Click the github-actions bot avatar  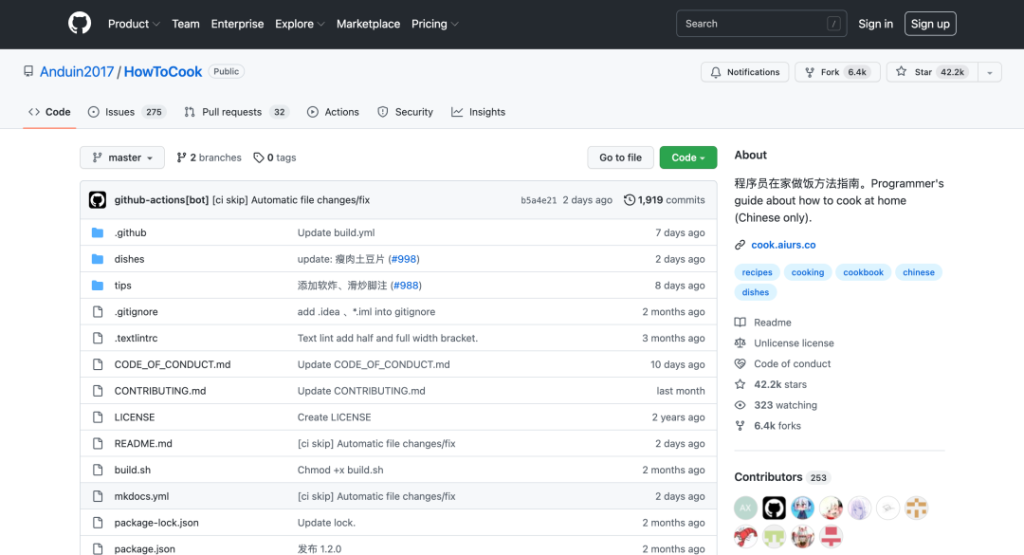tap(97, 200)
